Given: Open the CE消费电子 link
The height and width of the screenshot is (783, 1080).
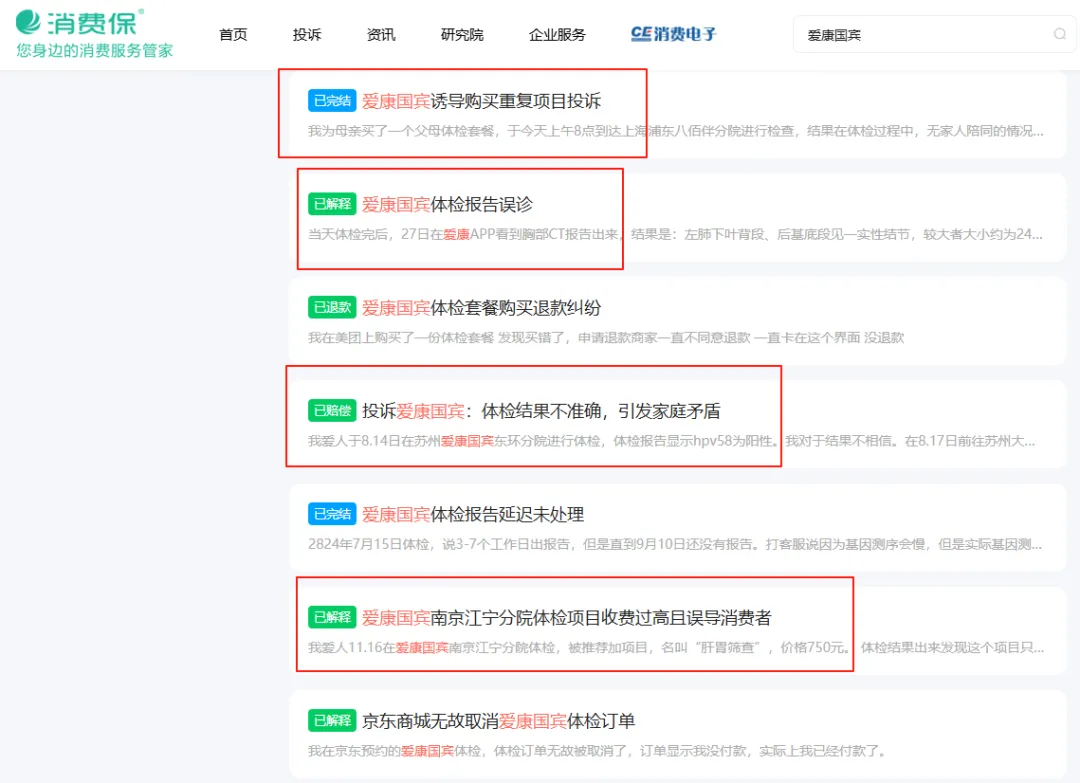Looking at the screenshot, I should 674,34.
